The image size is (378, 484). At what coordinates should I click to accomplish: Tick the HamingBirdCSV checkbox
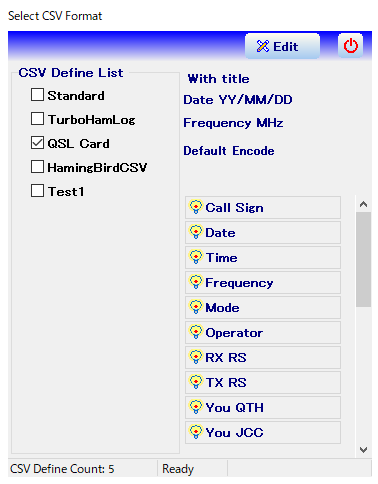pyautogui.click(x=37, y=167)
